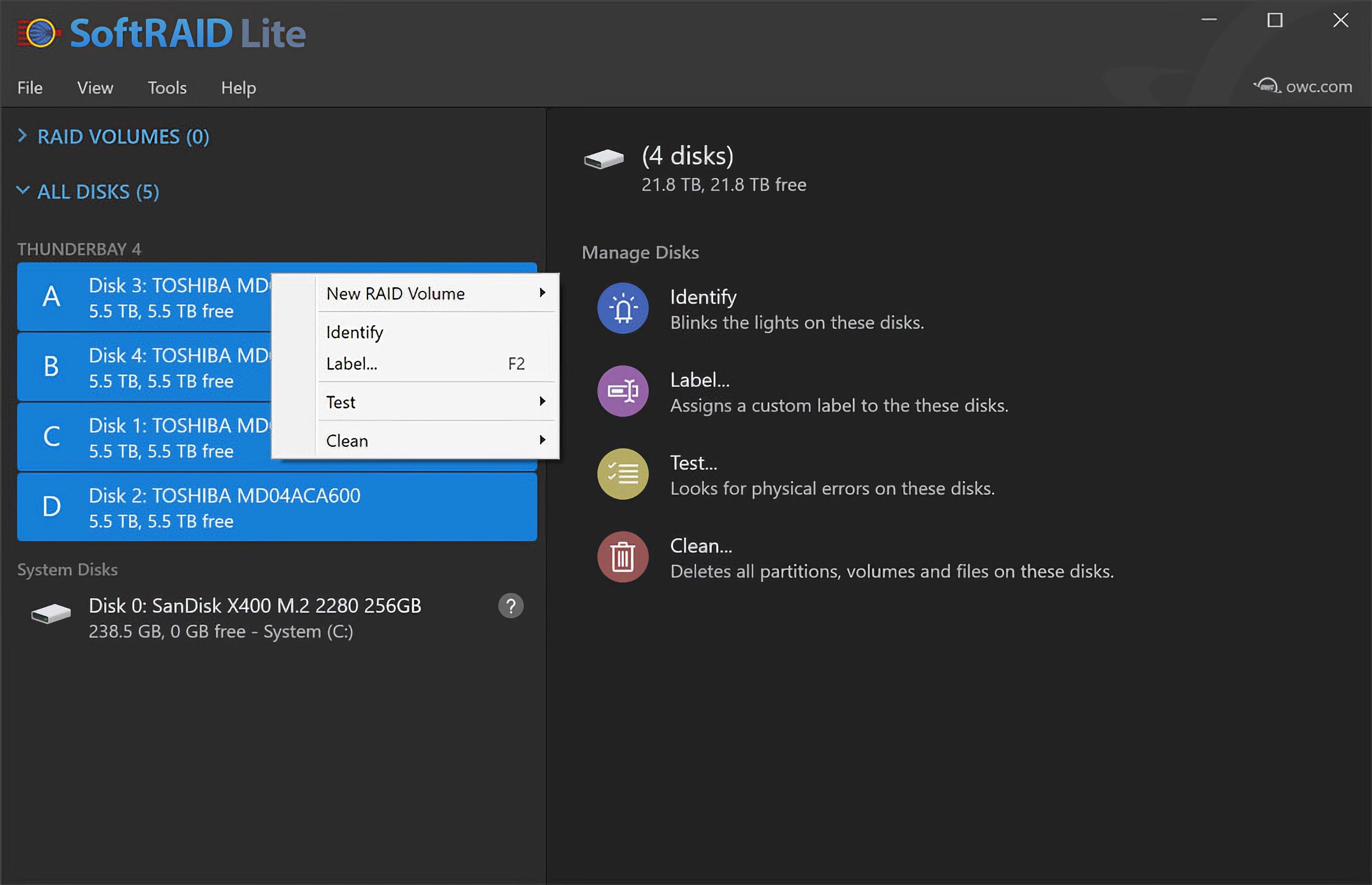Click the purple Label icon
This screenshot has height=885, width=1372.
pos(623,392)
